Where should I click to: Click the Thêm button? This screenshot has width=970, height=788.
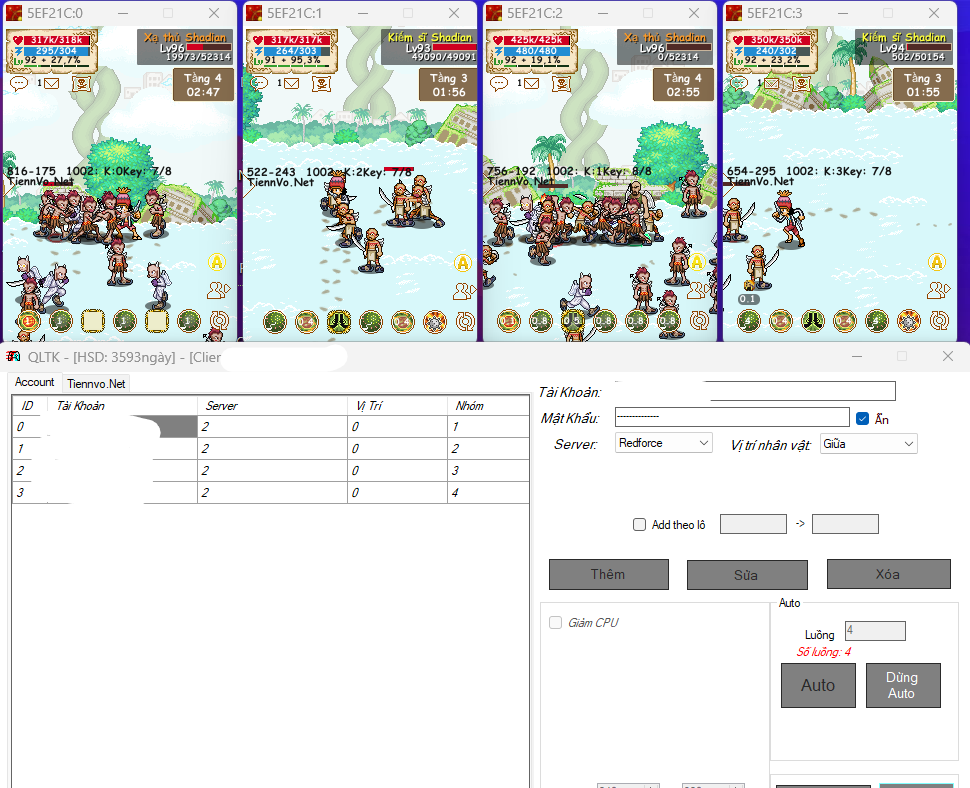[608, 574]
